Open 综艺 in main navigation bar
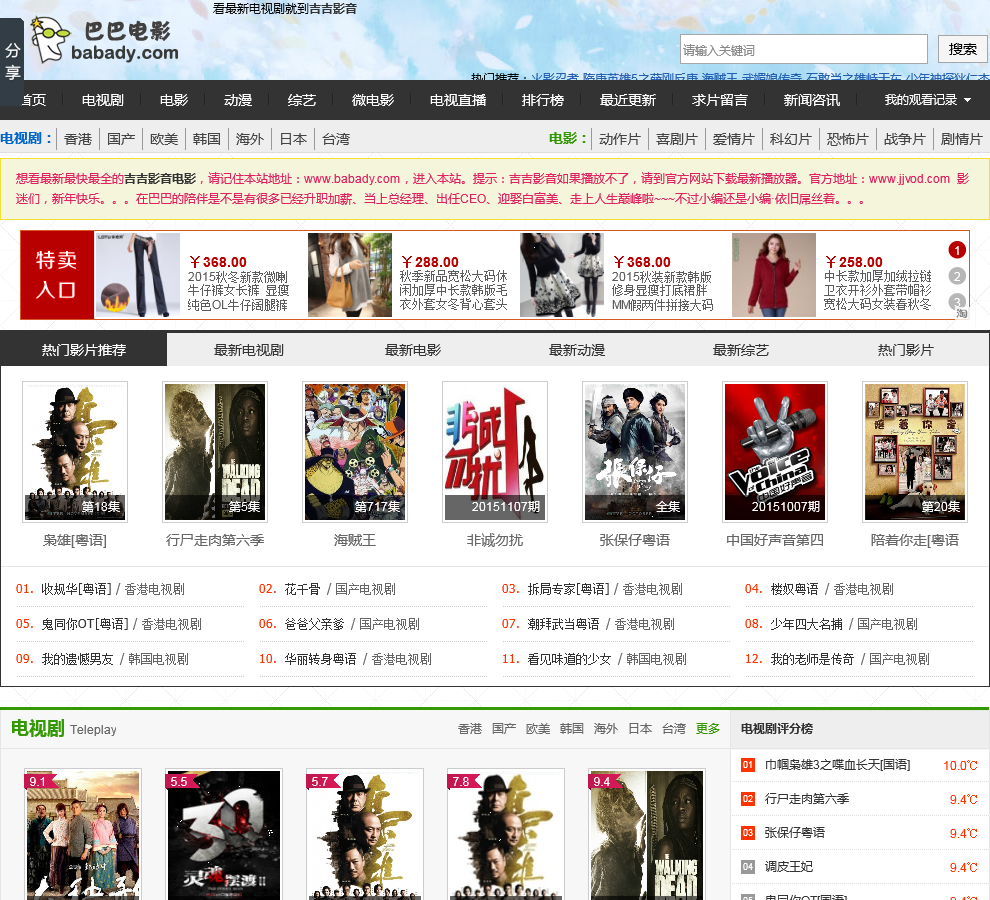The height and width of the screenshot is (900, 990). click(x=301, y=100)
